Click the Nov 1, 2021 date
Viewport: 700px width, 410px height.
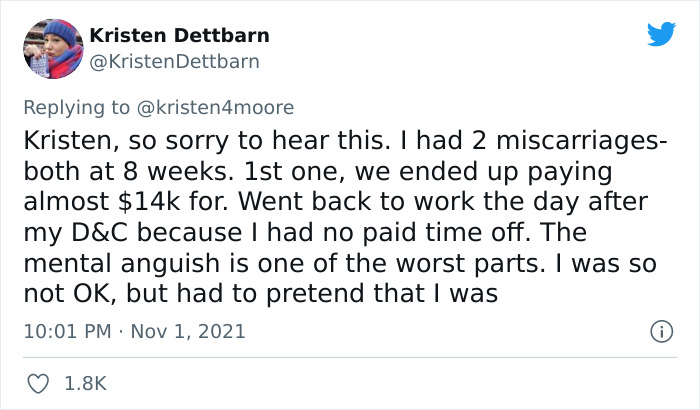189,330
